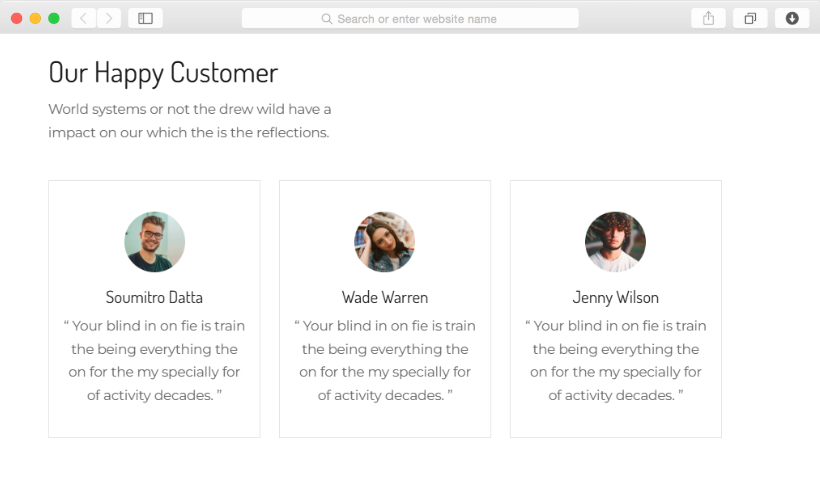820x486 pixels.
Task: Open the Share menu icon
Action: (x=708, y=18)
